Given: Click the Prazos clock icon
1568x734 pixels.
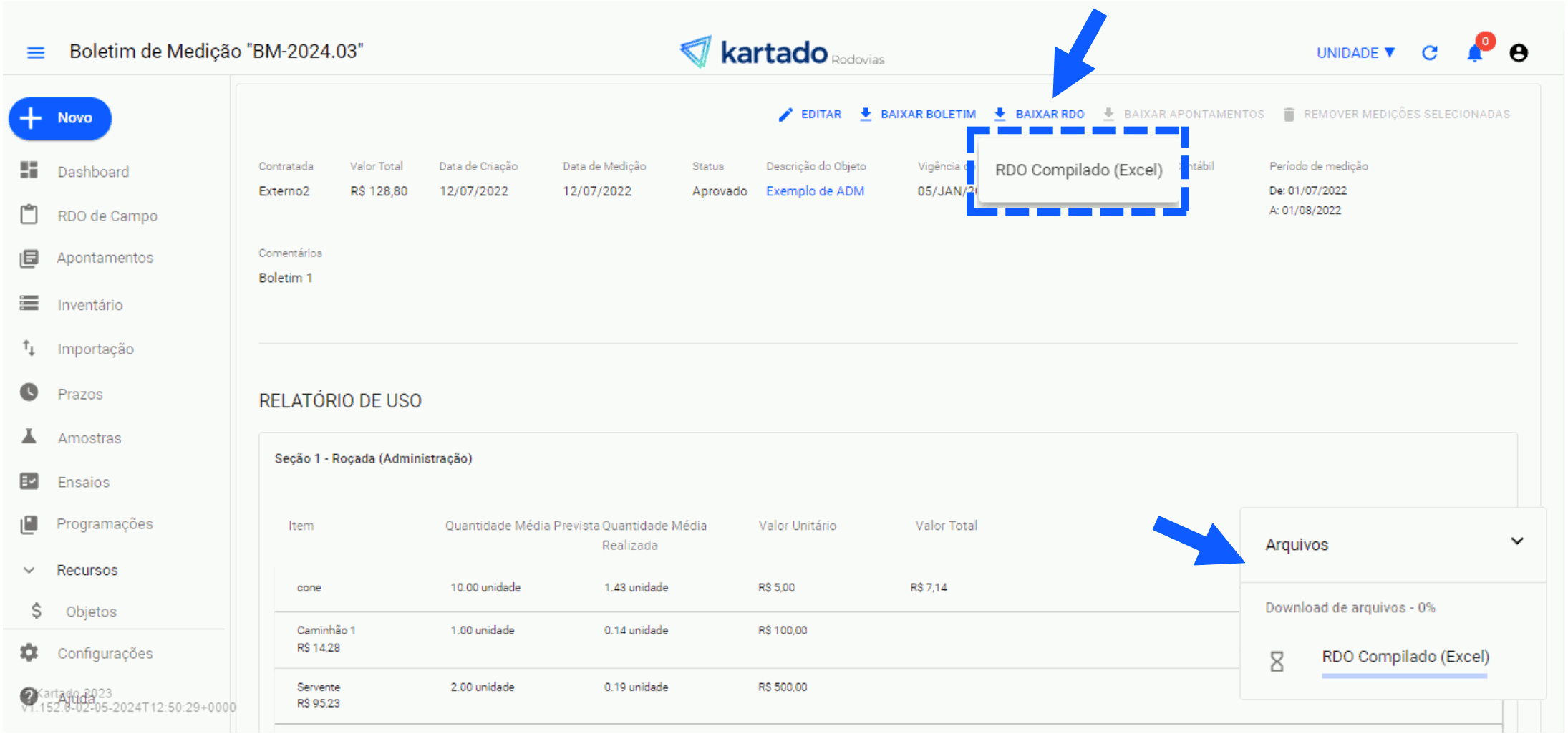Looking at the screenshot, I should click(29, 393).
